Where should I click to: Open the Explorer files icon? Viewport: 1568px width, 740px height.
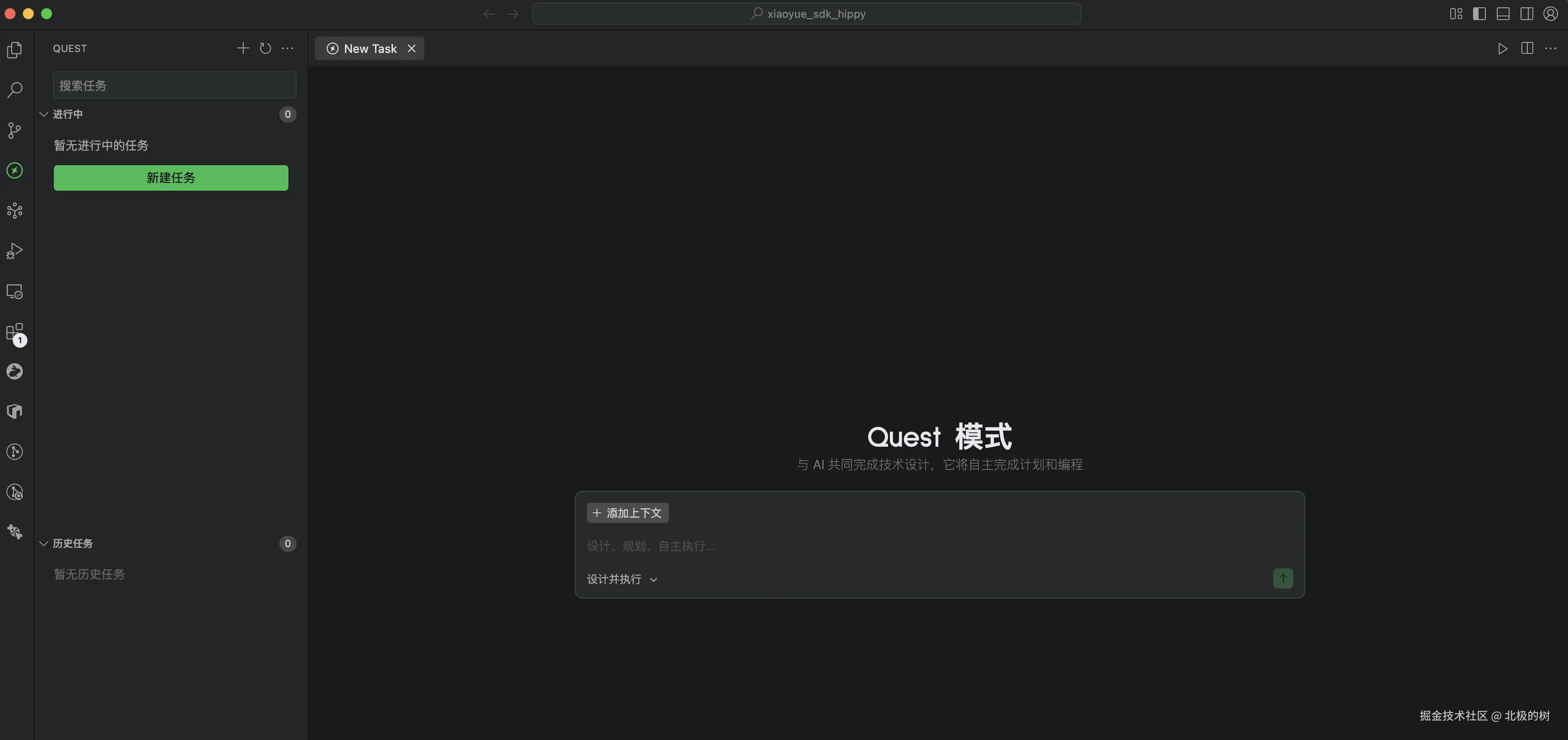(15, 50)
